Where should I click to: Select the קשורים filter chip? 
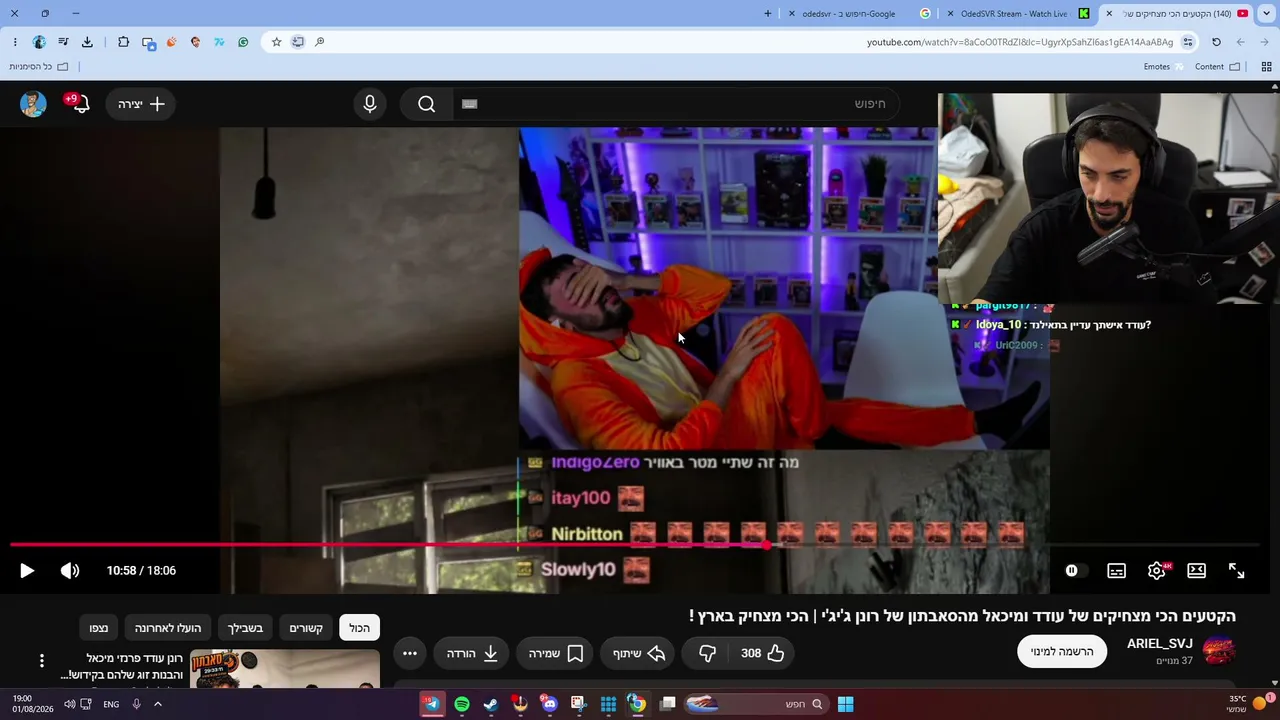click(x=306, y=628)
